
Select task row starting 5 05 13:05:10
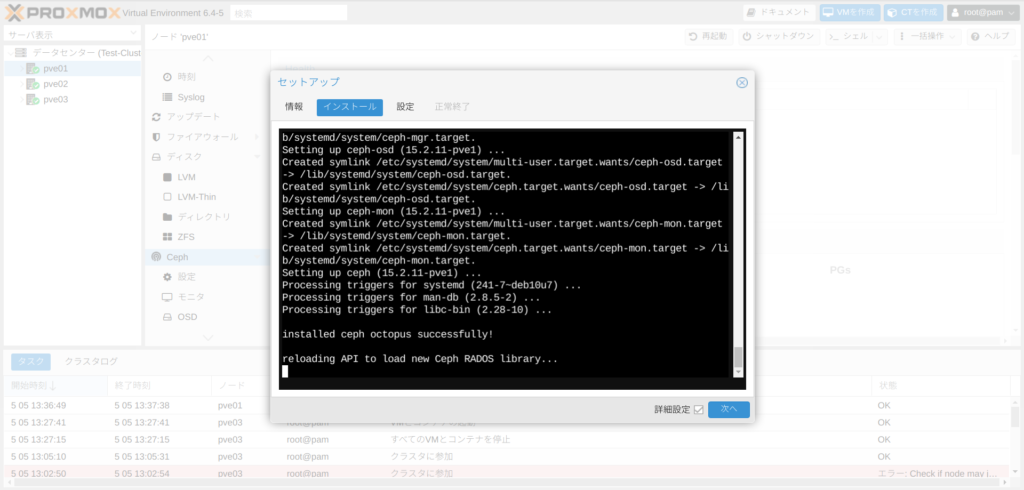point(506,457)
